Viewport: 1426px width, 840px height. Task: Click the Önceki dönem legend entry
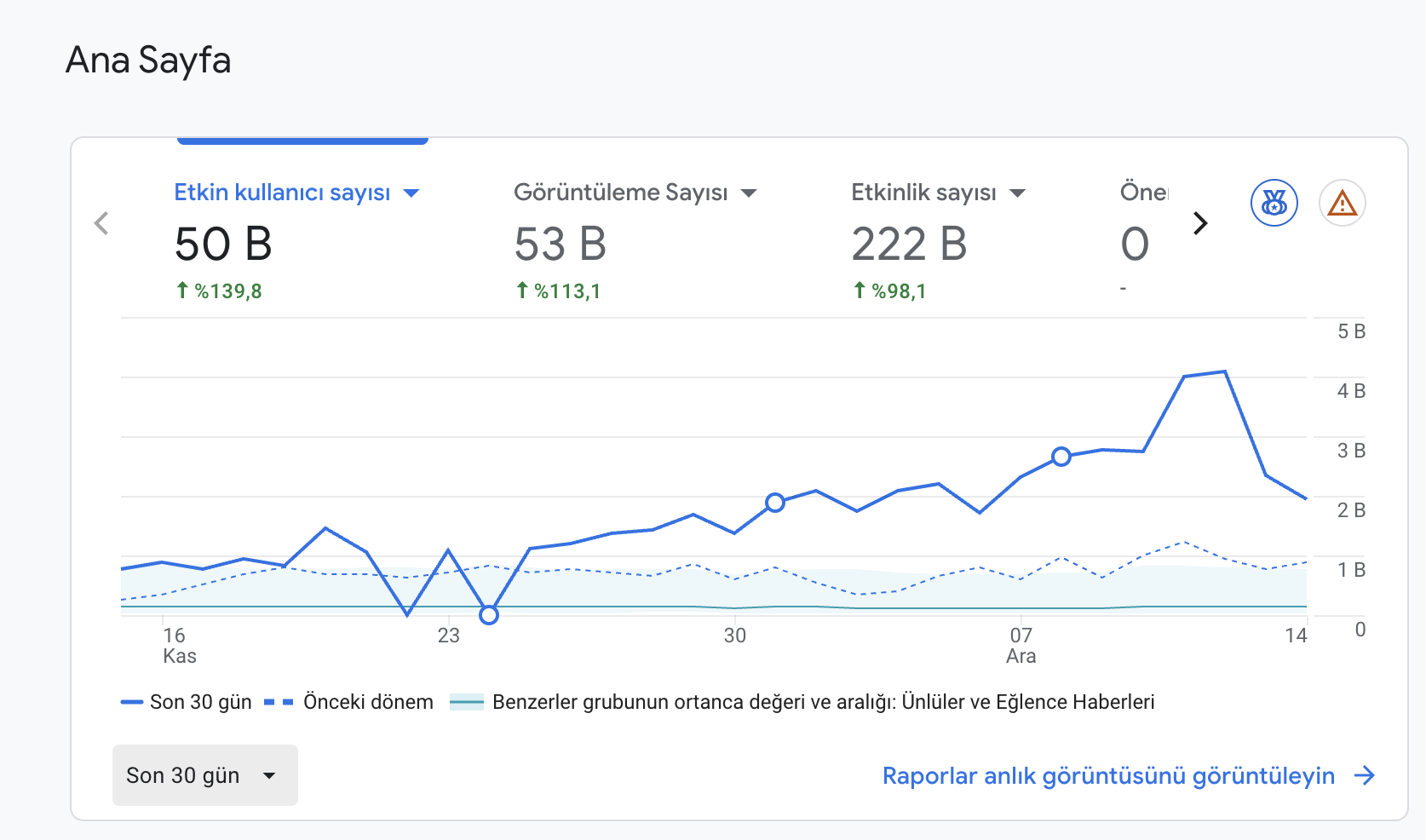(x=348, y=702)
